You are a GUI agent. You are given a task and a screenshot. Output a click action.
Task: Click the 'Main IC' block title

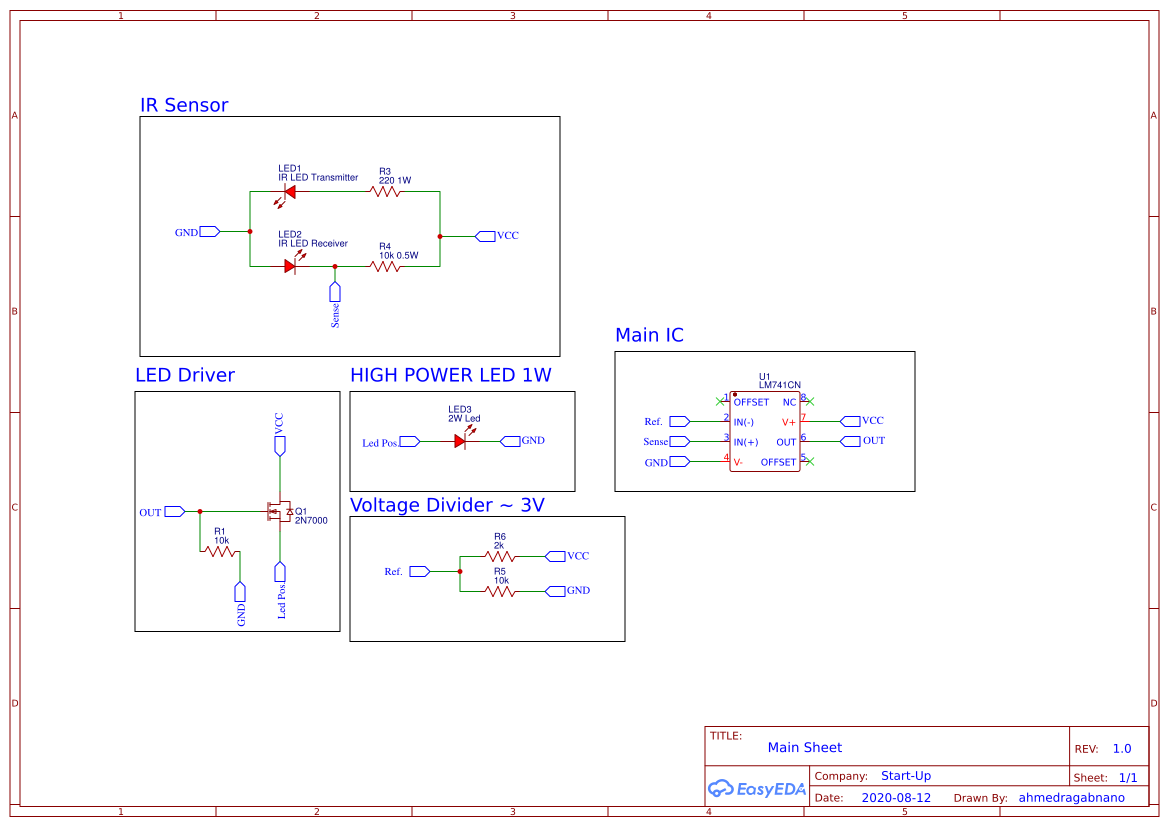(649, 335)
